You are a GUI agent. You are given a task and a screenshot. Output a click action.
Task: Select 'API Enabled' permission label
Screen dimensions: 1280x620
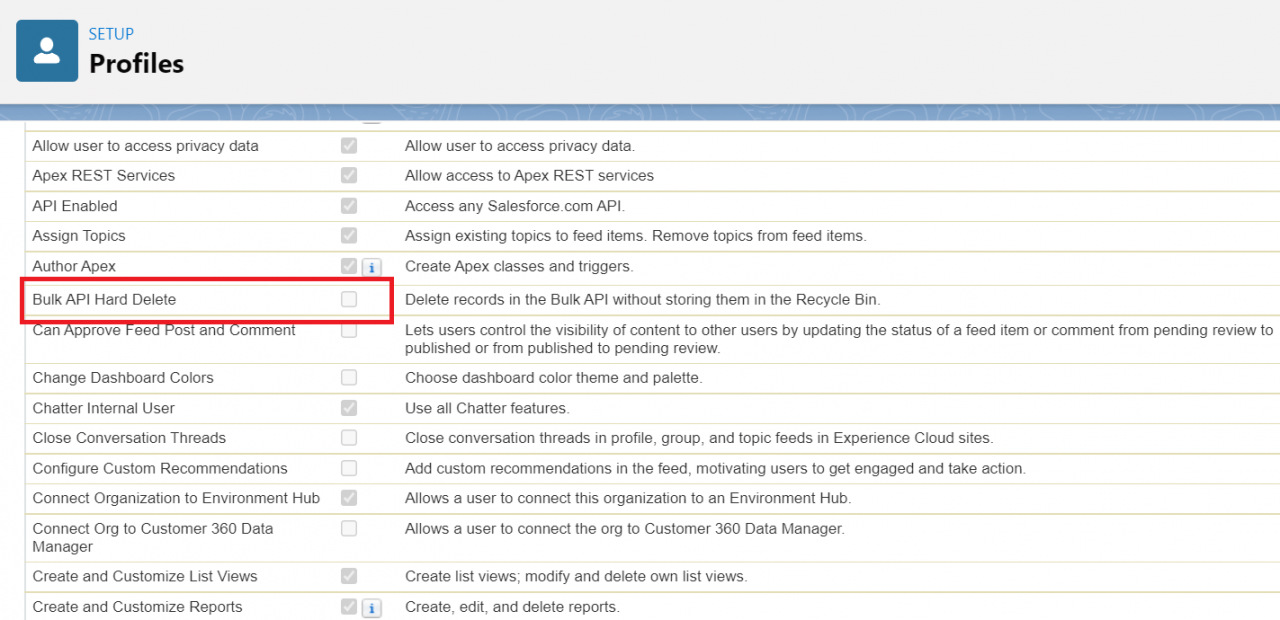click(75, 206)
